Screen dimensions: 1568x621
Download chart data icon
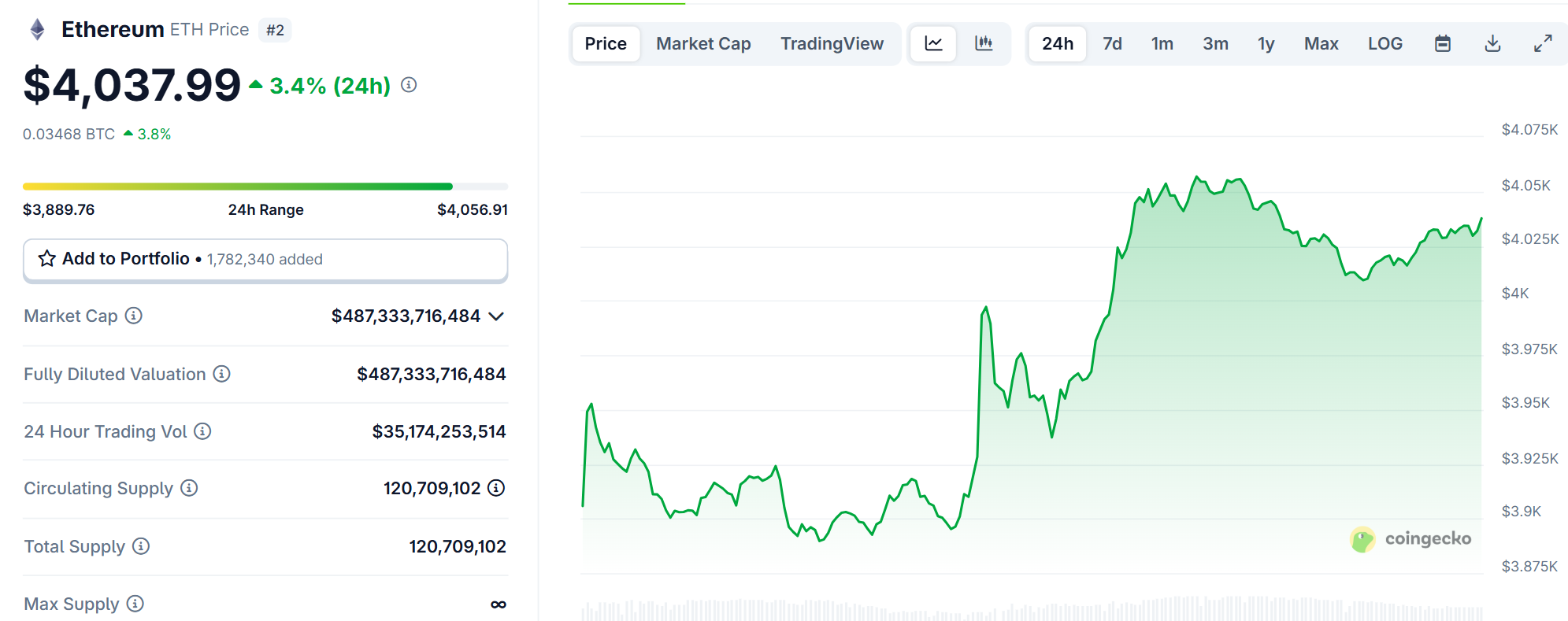[1492, 43]
